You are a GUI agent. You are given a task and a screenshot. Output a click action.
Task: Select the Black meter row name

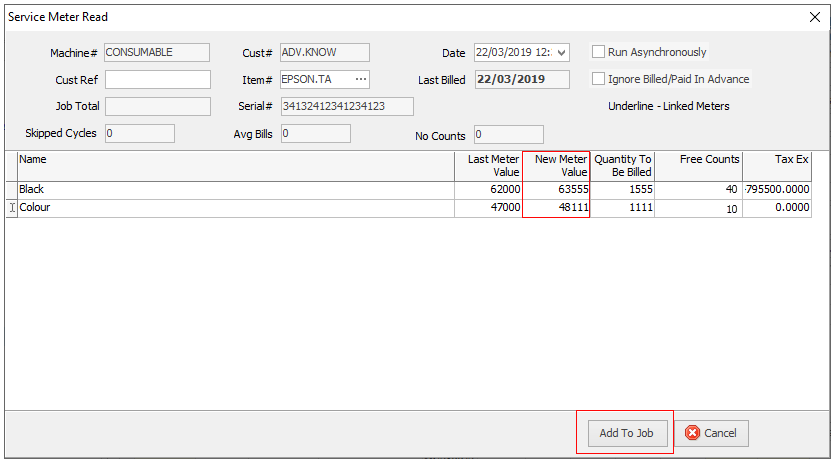click(32, 189)
